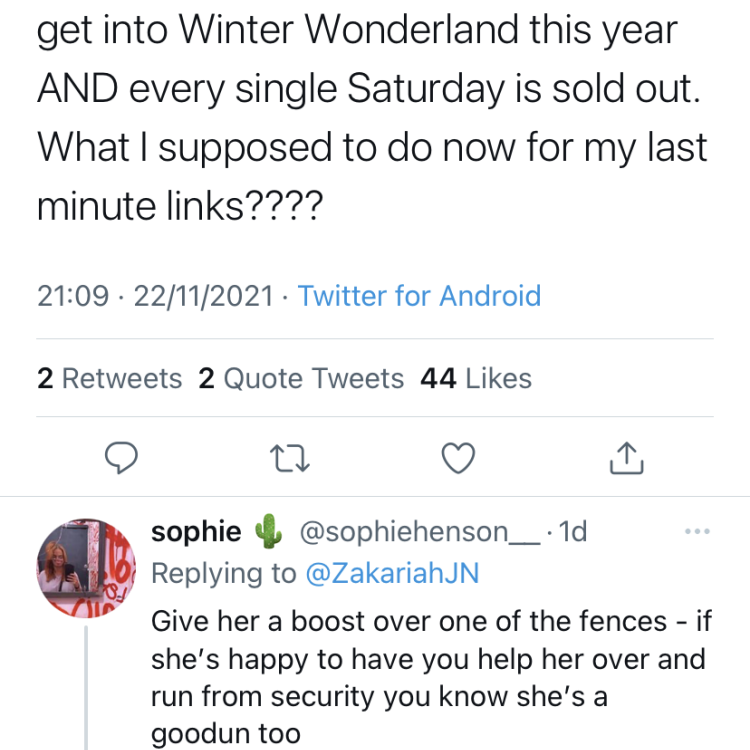Open three-dot menu on sophie's reply

tap(693, 532)
